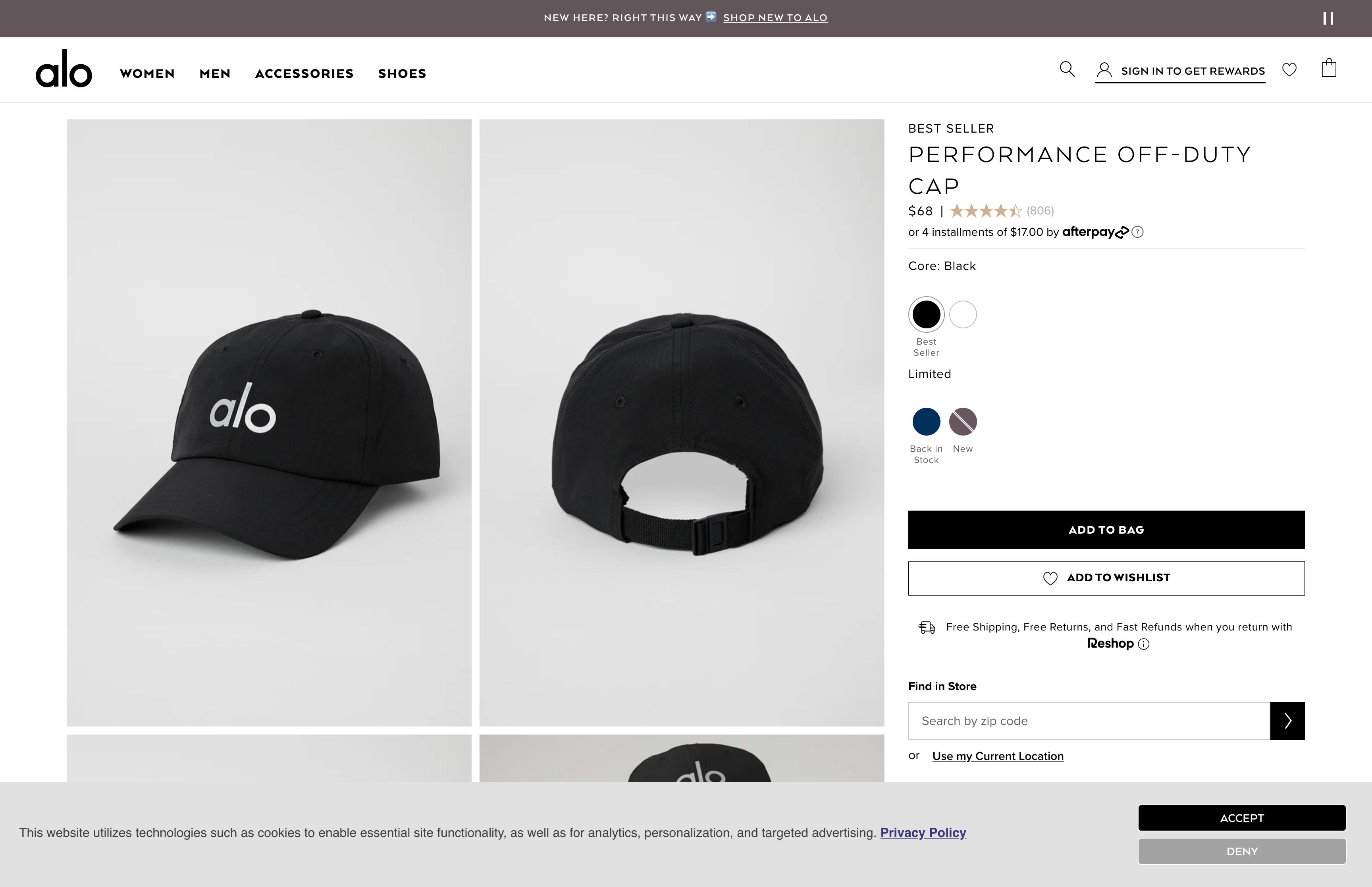Select the White color option
The height and width of the screenshot is (887, 1372).
[x=963, y=314]
